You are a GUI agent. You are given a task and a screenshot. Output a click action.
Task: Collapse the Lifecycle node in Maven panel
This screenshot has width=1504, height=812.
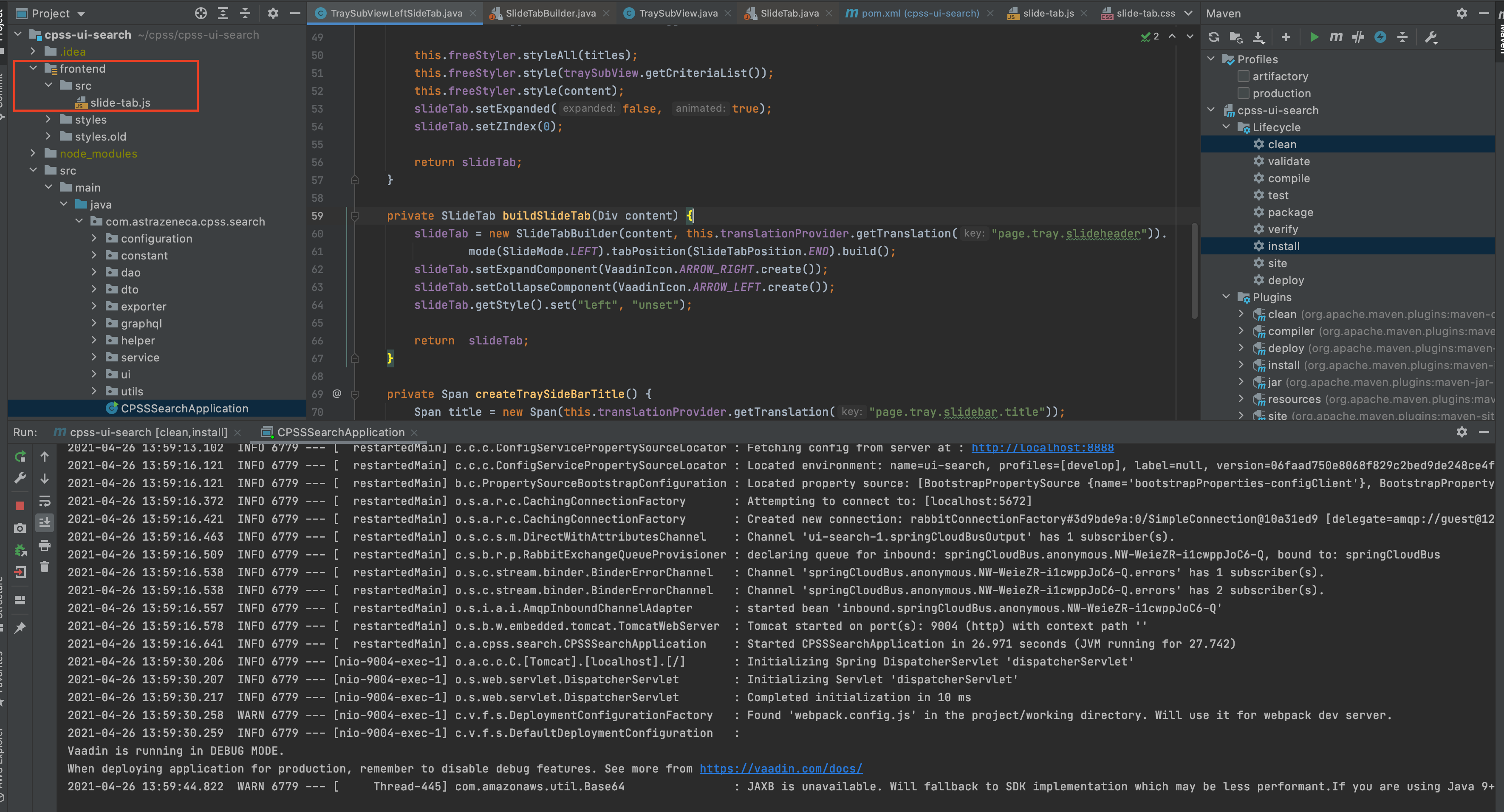tap(1226, 127)
